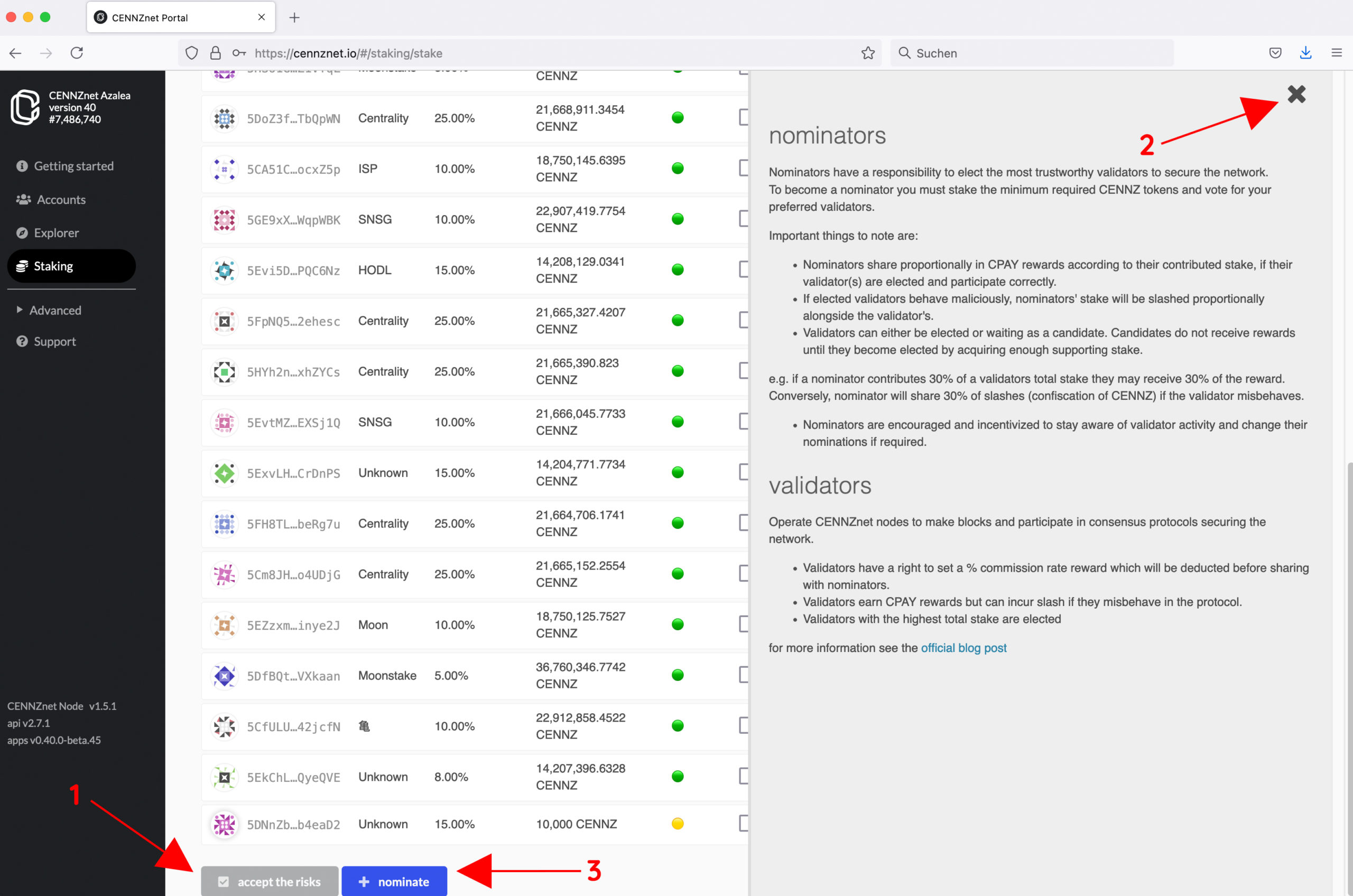Click the Moon validator name
The image size is (1353, 896).
tap(373, 624)
